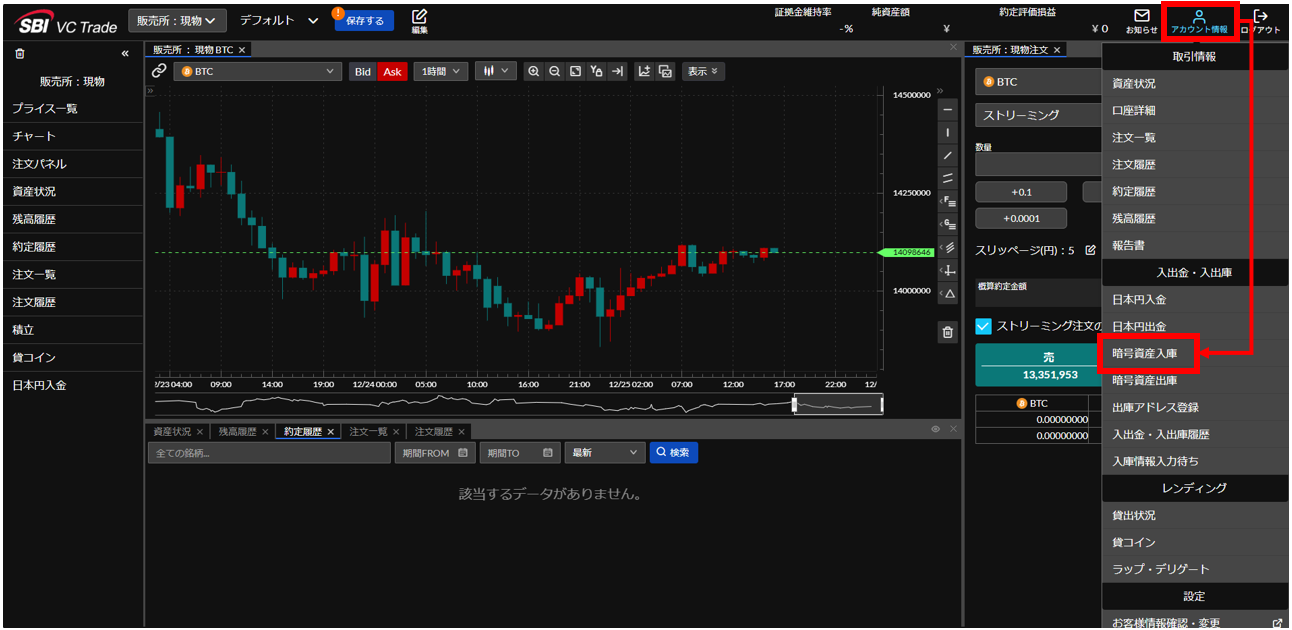Delete chart drawings with the trash icon
1292x630 pixels.
pos(948,333)
